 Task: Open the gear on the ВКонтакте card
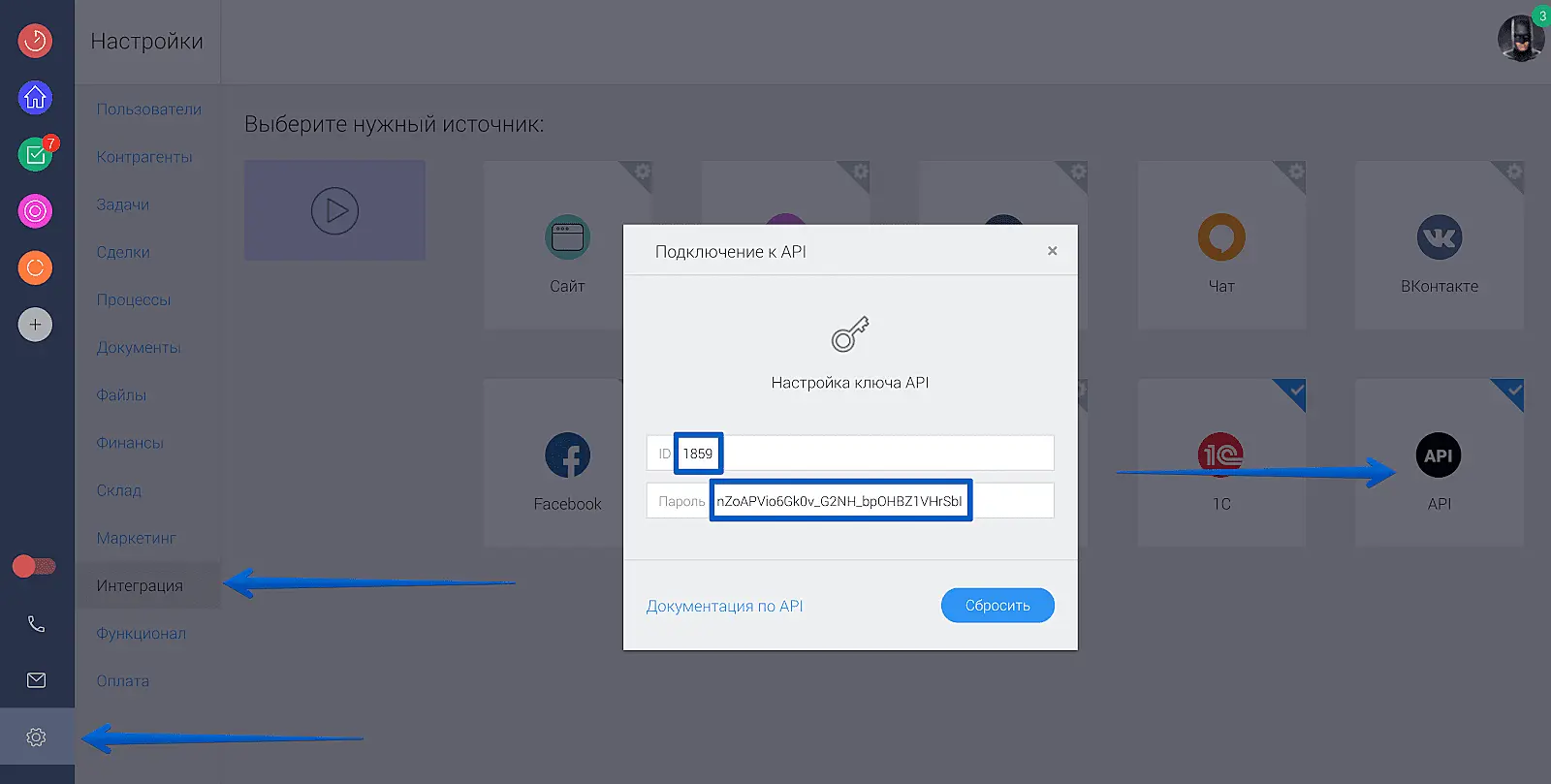point(1514,172)
